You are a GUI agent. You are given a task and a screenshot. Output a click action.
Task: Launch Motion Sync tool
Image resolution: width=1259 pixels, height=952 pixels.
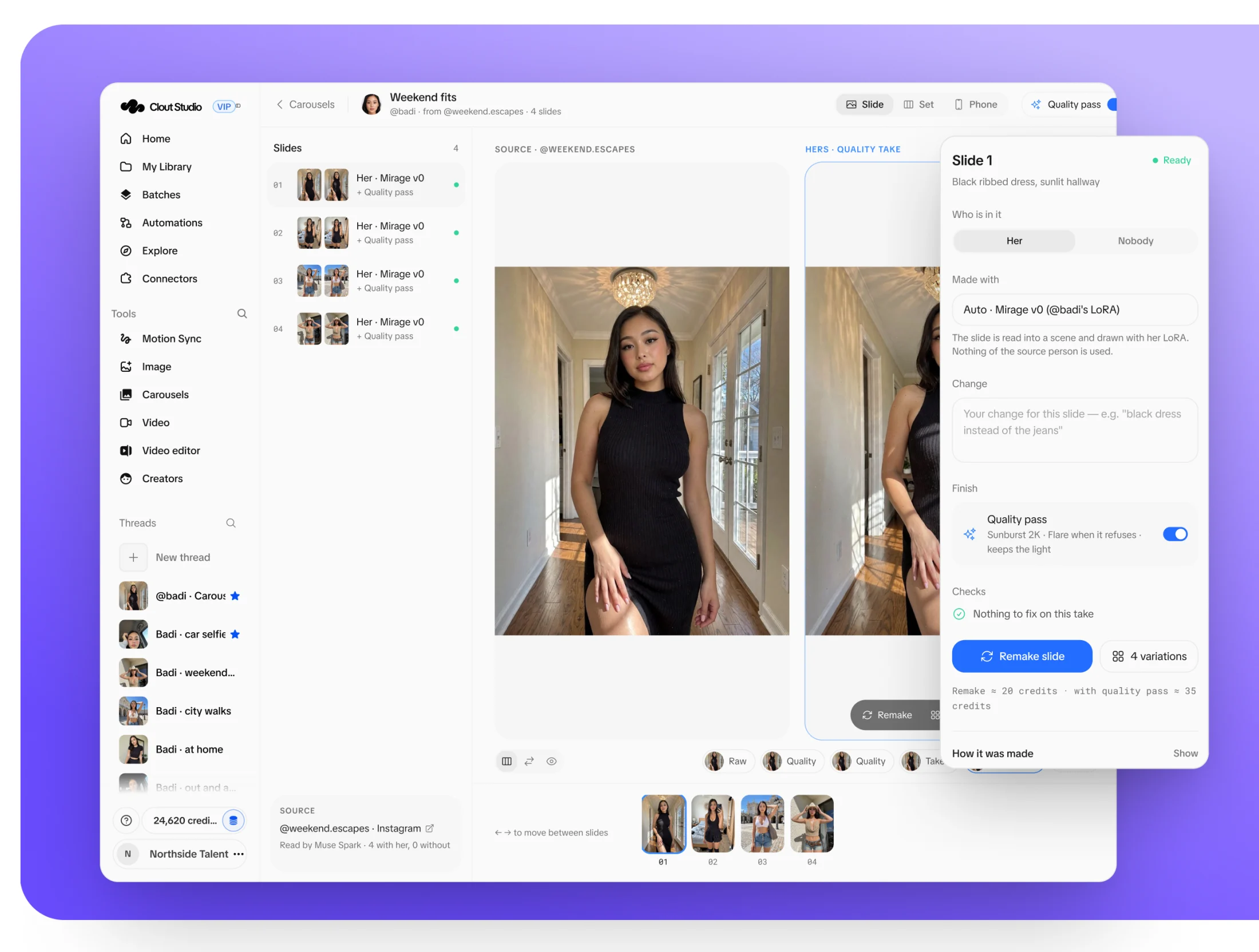[171, 339]
